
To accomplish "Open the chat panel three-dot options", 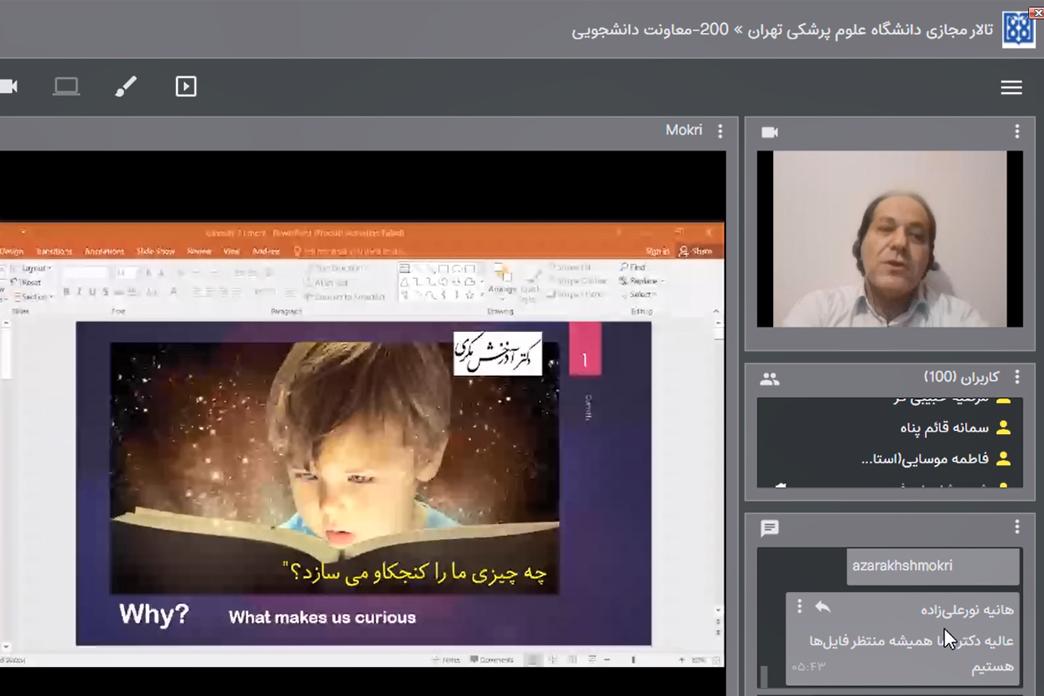I will point(1017,527).
